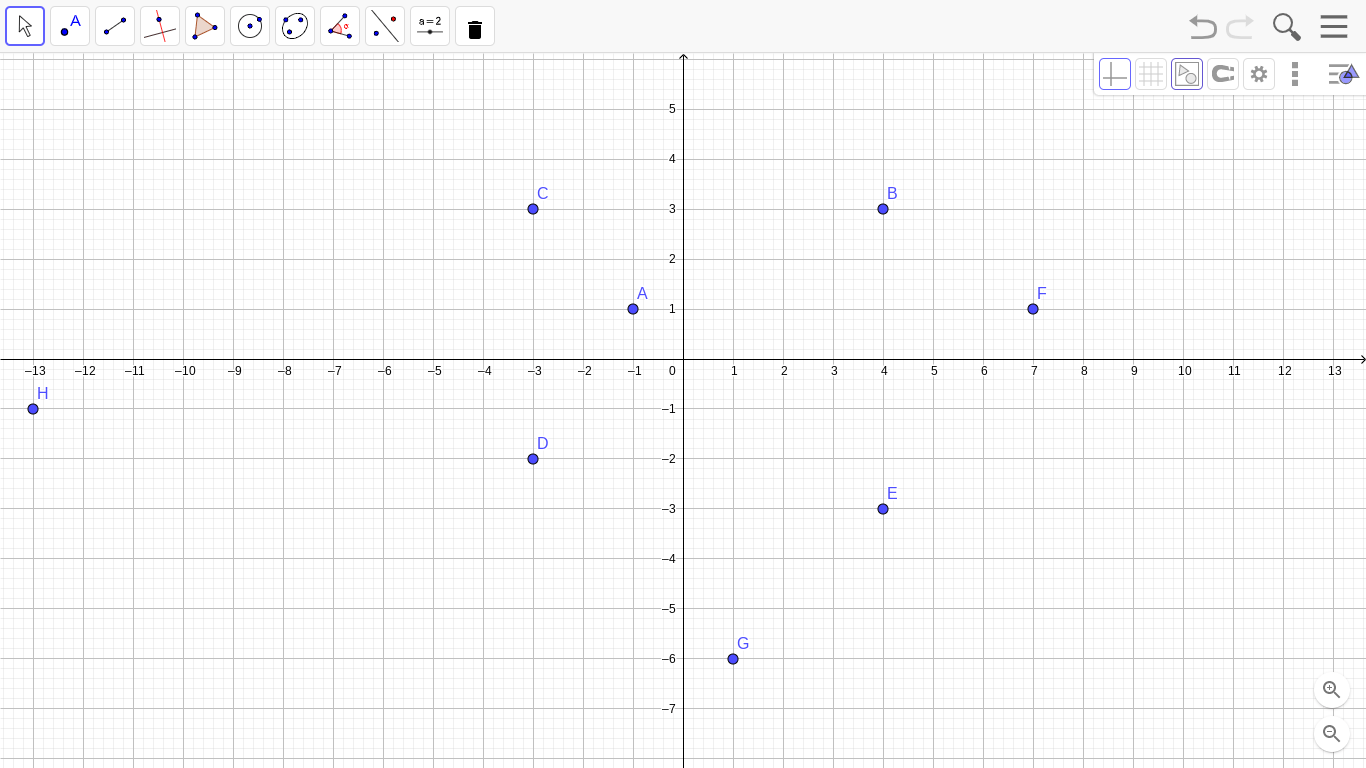Select point H on the graph
This screenshot has height=768, width=1366.
click(x=33, y=409)
